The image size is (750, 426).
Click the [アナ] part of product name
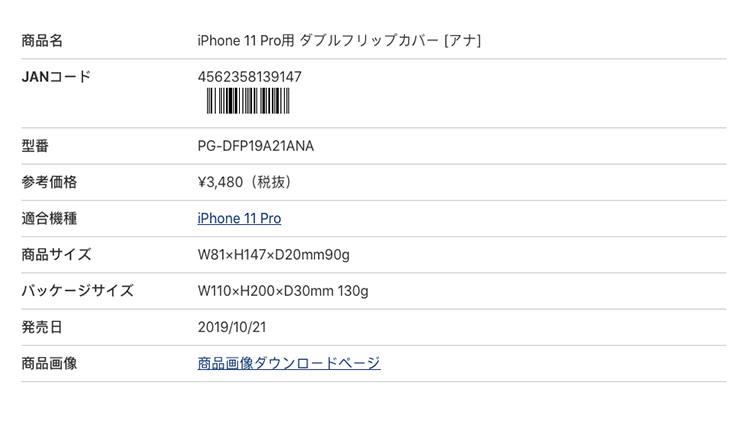[463, 41]
